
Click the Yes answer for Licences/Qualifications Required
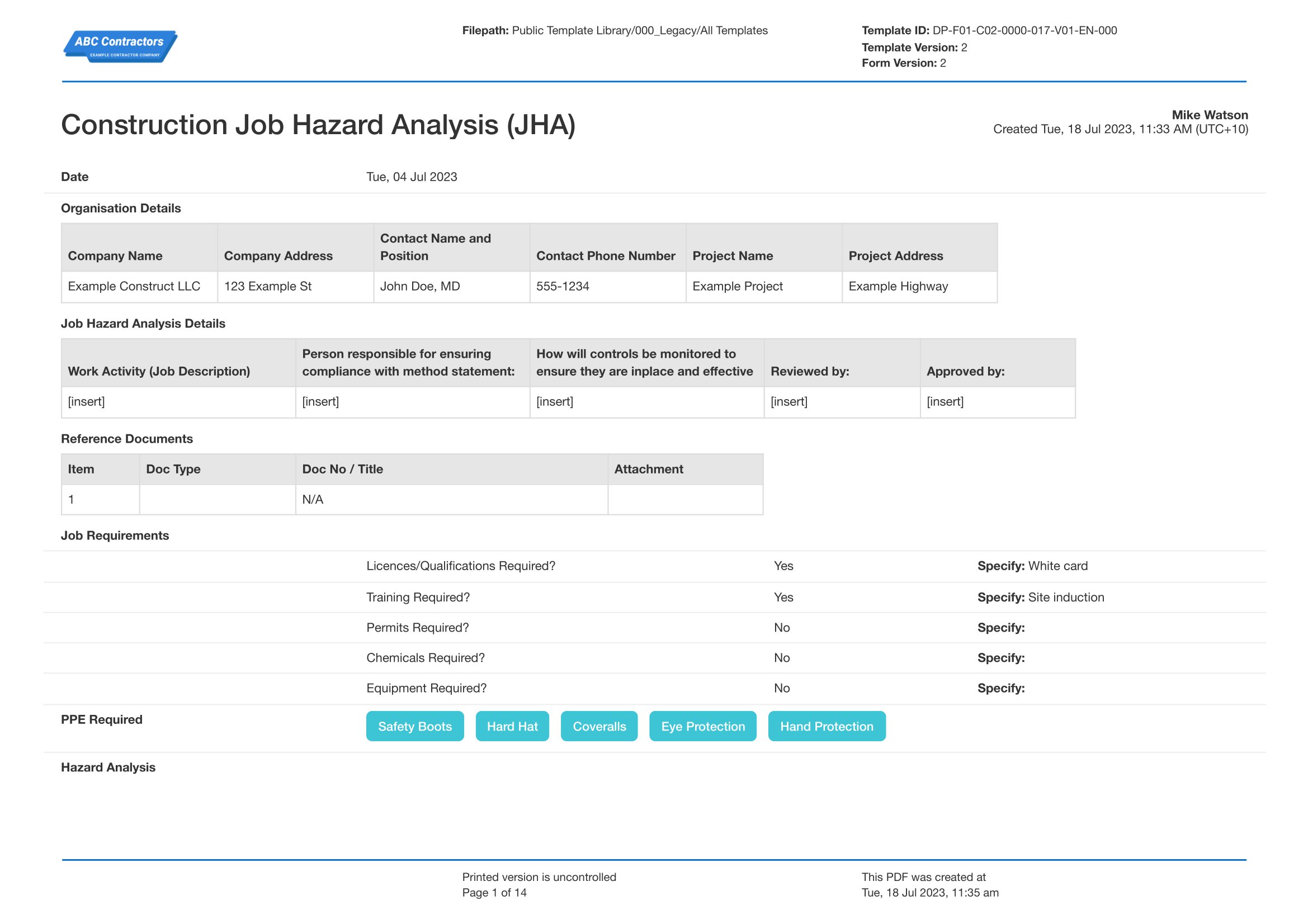(783, 566)
